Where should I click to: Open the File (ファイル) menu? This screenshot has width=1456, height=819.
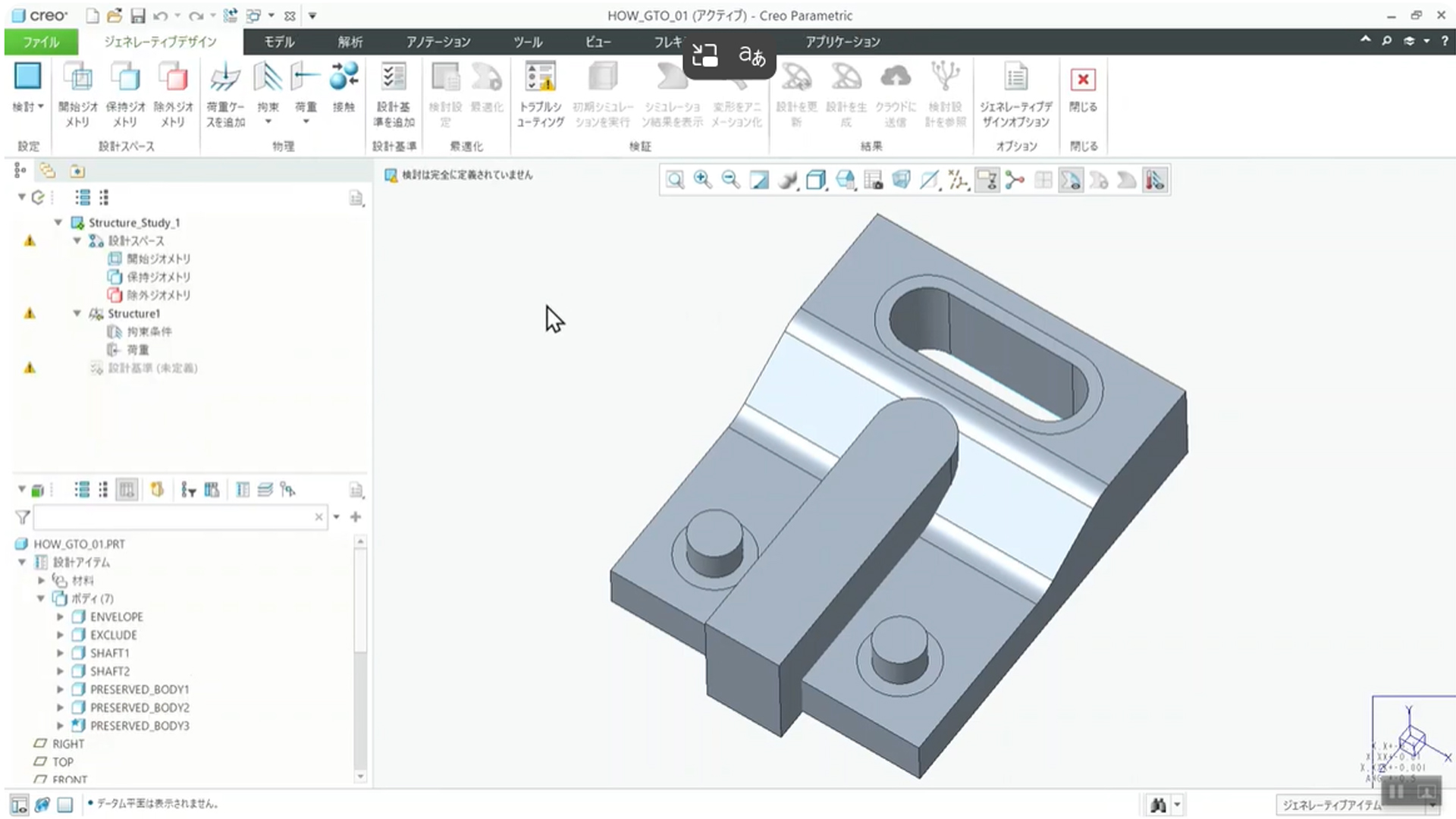[41, 42]
